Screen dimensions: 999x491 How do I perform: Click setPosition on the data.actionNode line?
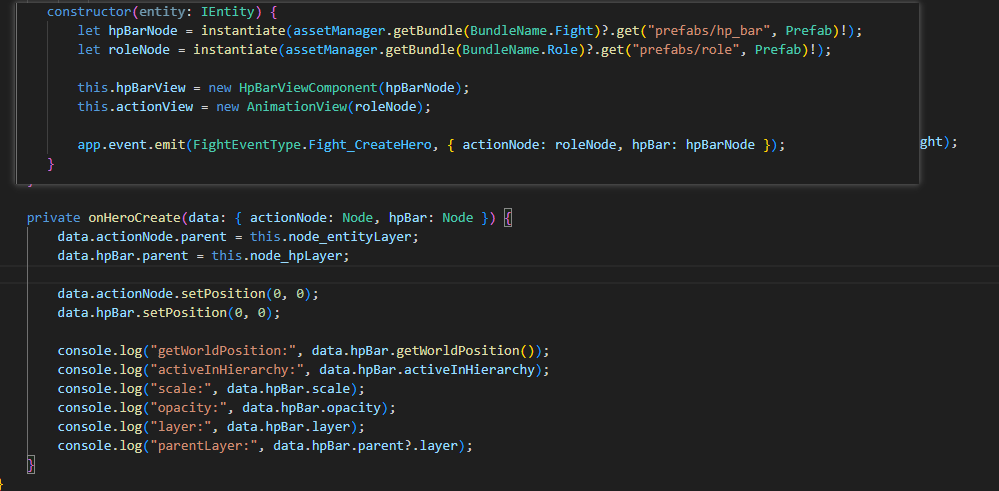(x=224, y=294)
